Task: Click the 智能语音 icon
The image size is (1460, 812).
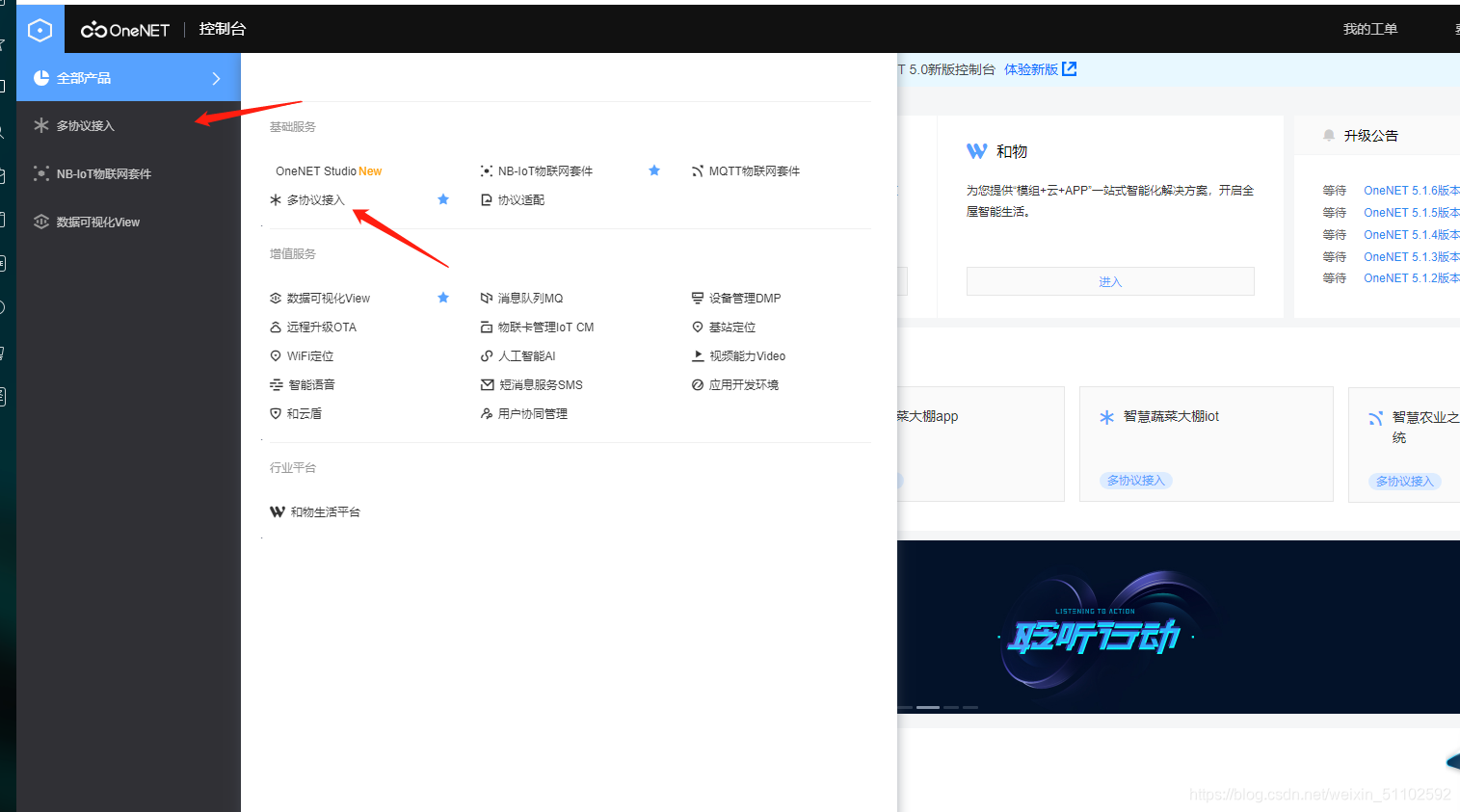Action: point(277,385)
